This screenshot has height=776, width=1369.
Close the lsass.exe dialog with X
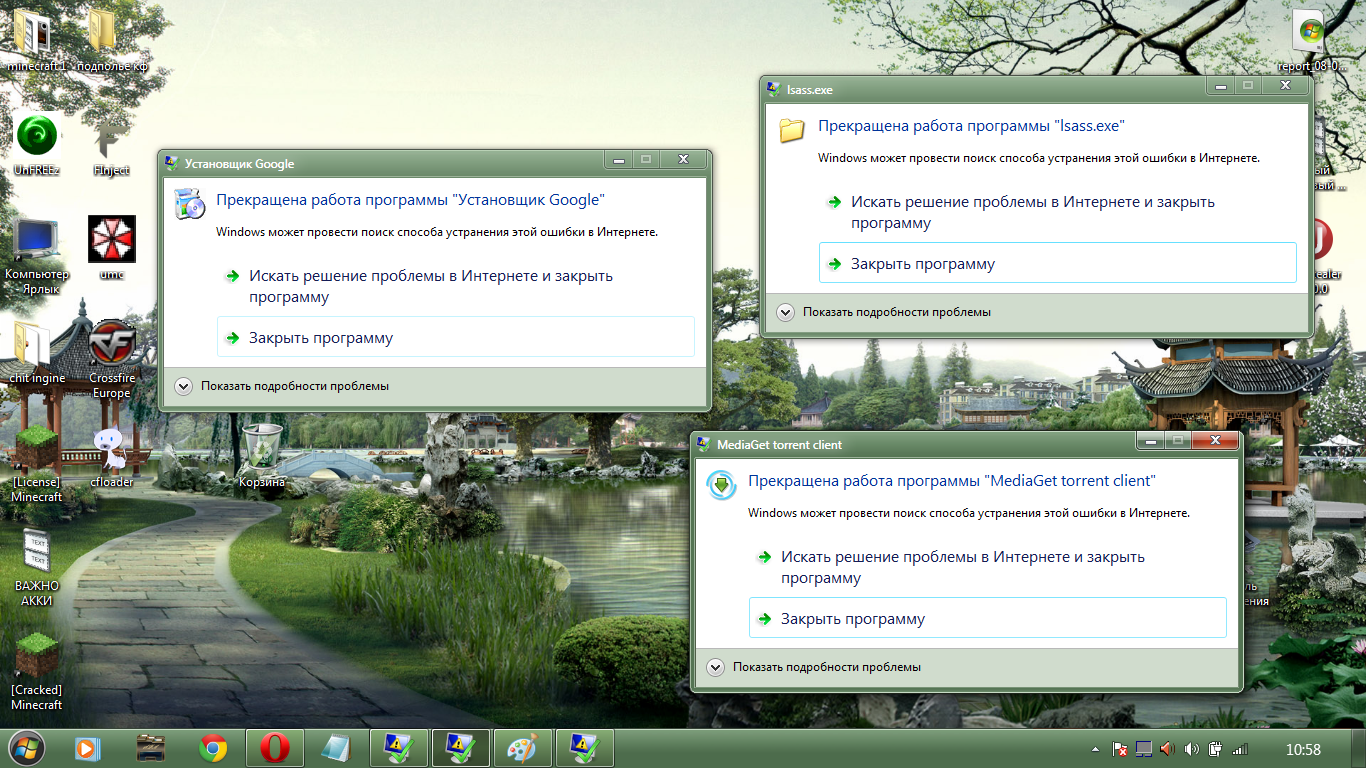click(x=1284, y=86)
